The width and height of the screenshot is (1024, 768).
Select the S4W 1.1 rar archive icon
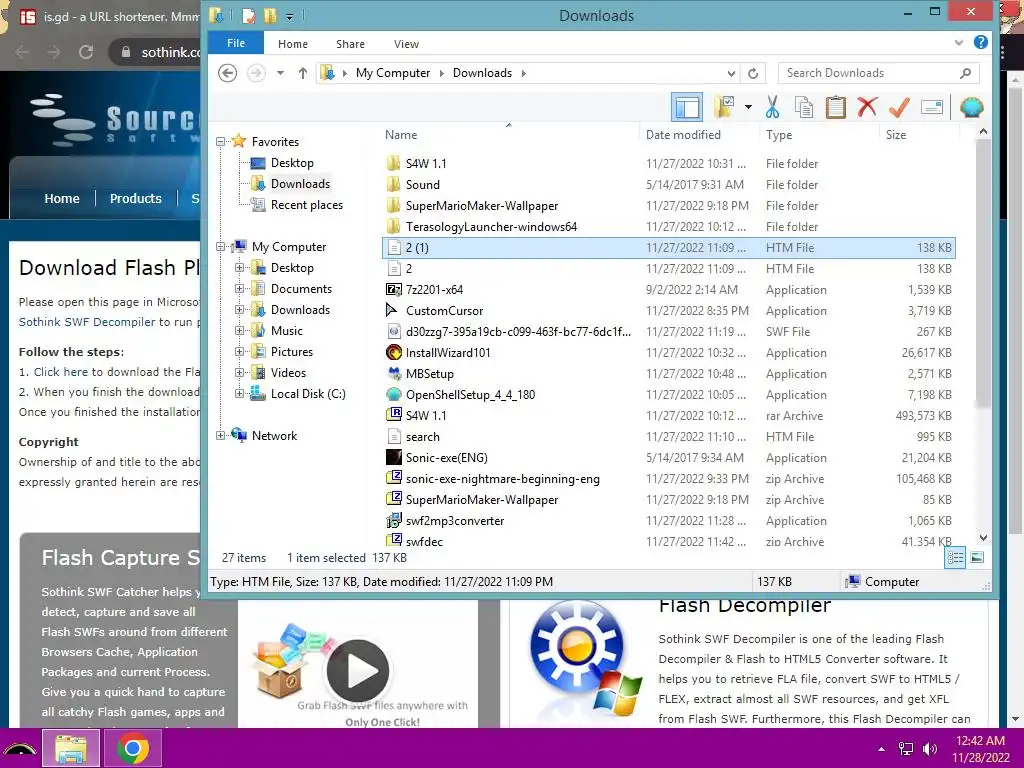pos(394,415)
